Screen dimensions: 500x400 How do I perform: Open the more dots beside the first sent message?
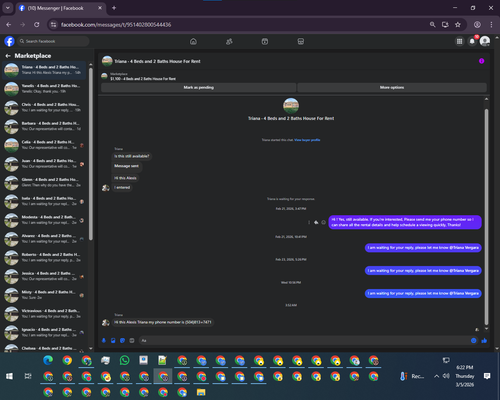309,222
